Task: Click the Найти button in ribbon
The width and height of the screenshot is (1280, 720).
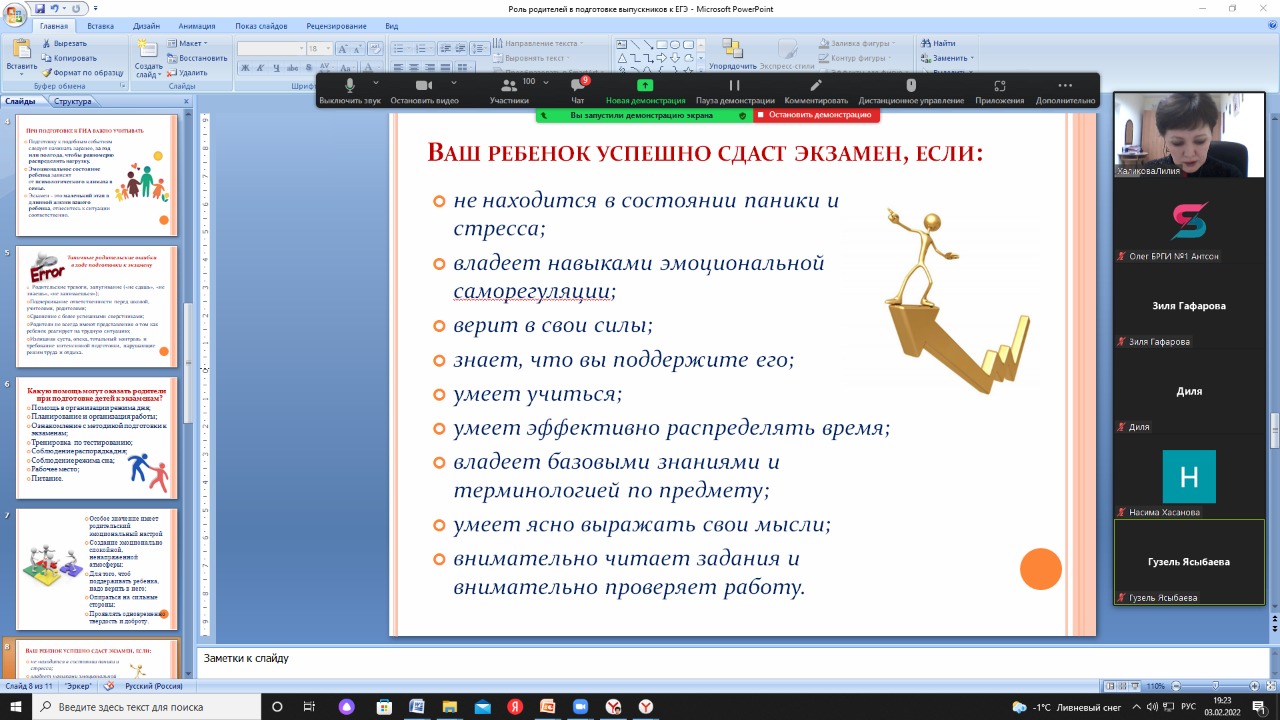Action: (938, 44)
